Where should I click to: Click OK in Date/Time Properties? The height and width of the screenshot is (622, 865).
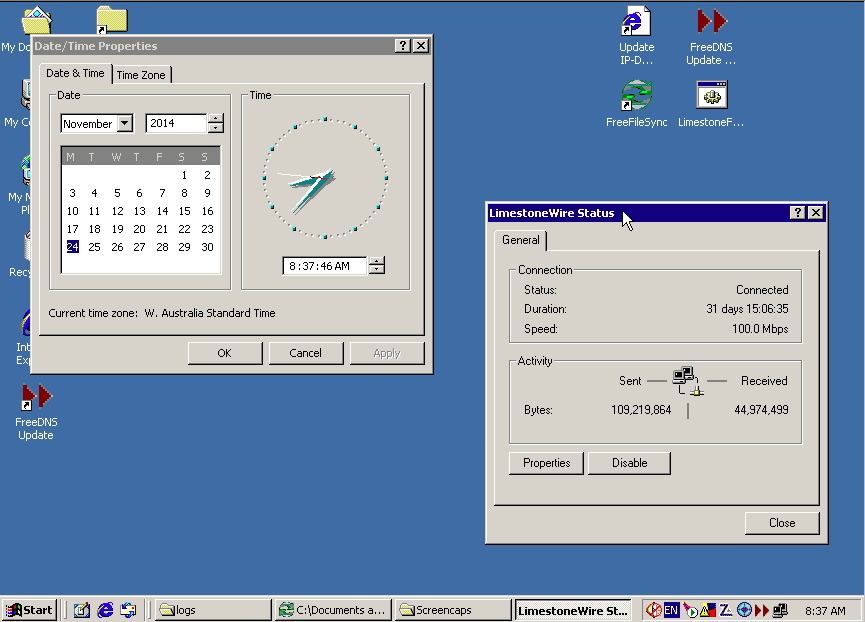pos(225,353)
